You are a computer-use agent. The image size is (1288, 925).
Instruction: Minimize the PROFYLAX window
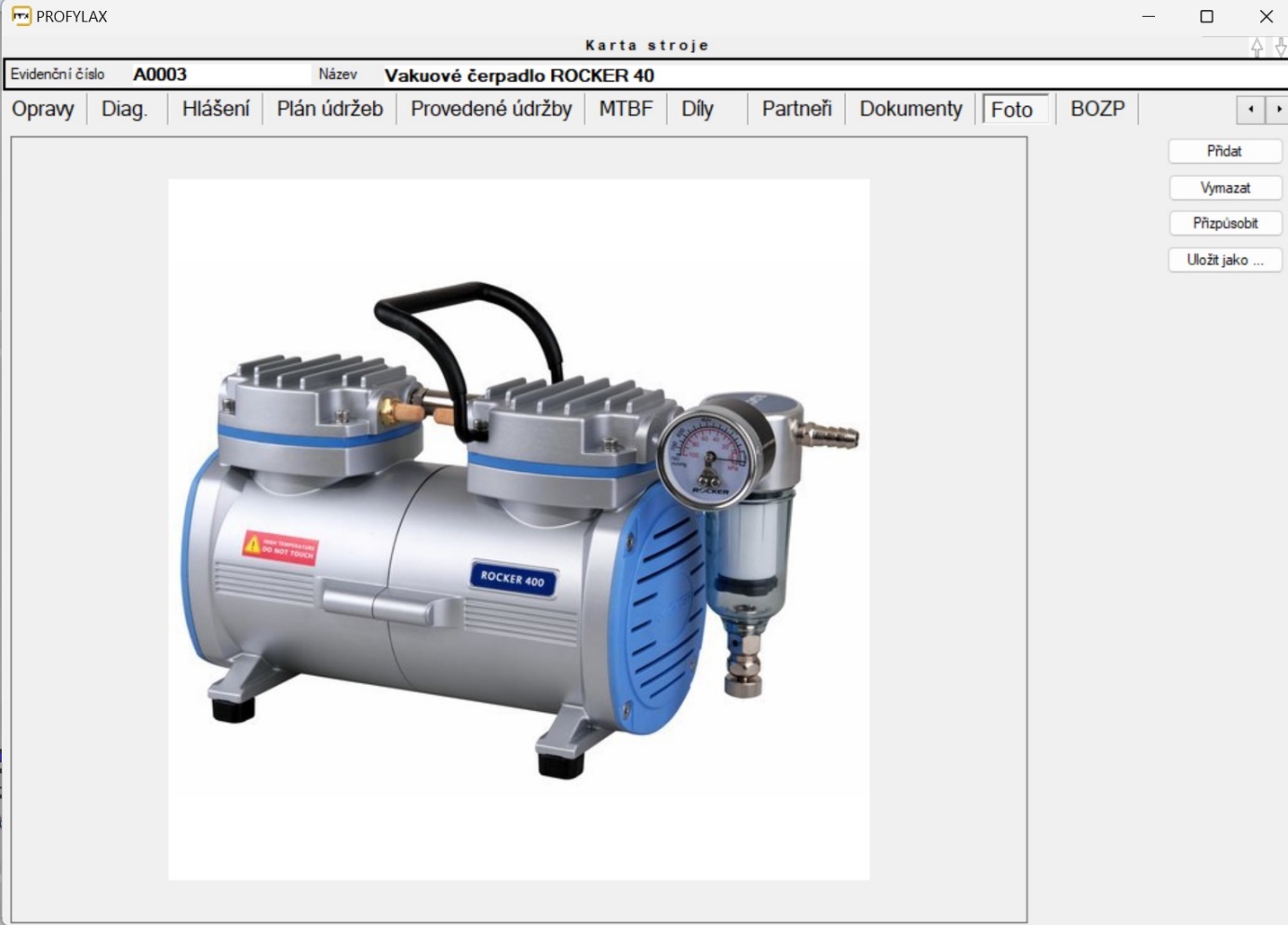point(1148,16)
